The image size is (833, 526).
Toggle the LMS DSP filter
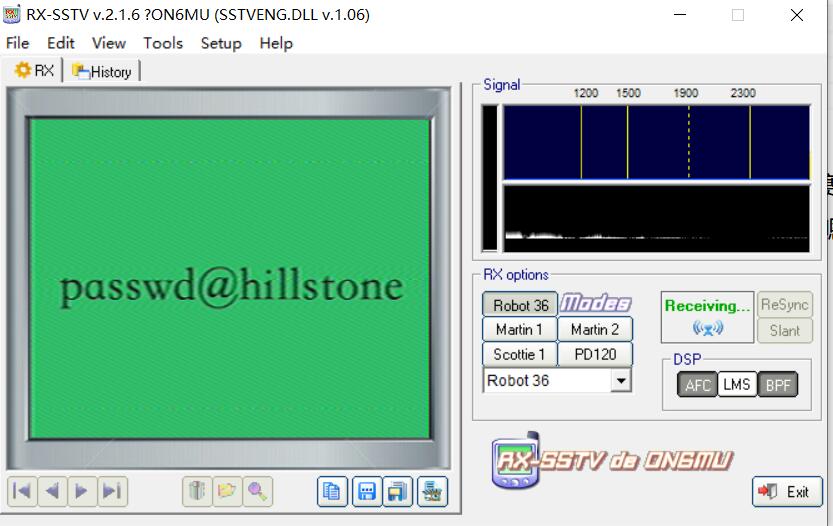point(736,384)
